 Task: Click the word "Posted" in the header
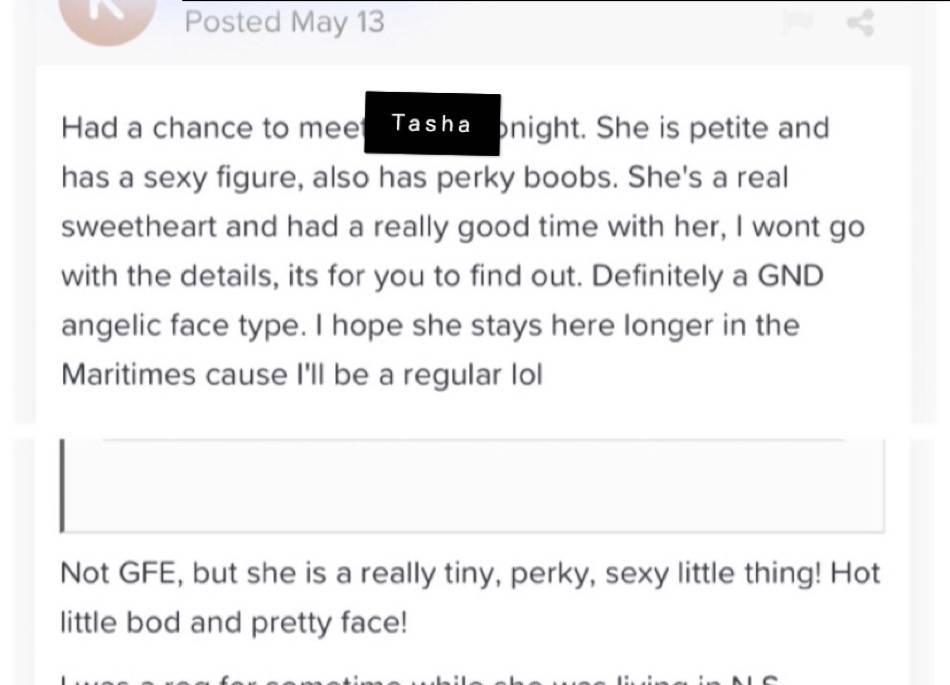[x=233, y=22]
